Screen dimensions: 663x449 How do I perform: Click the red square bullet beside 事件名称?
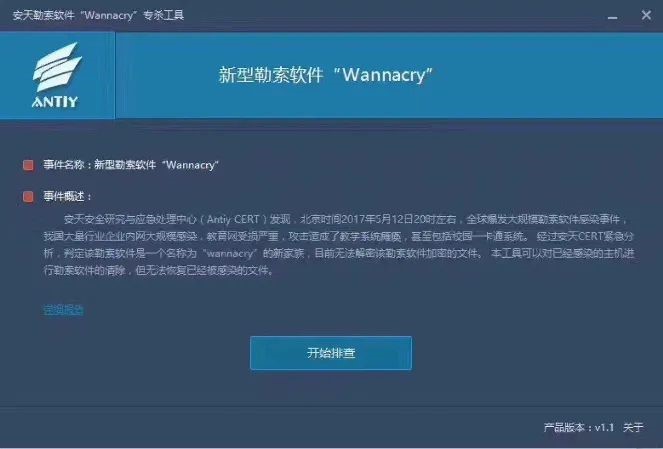point(28,165)
